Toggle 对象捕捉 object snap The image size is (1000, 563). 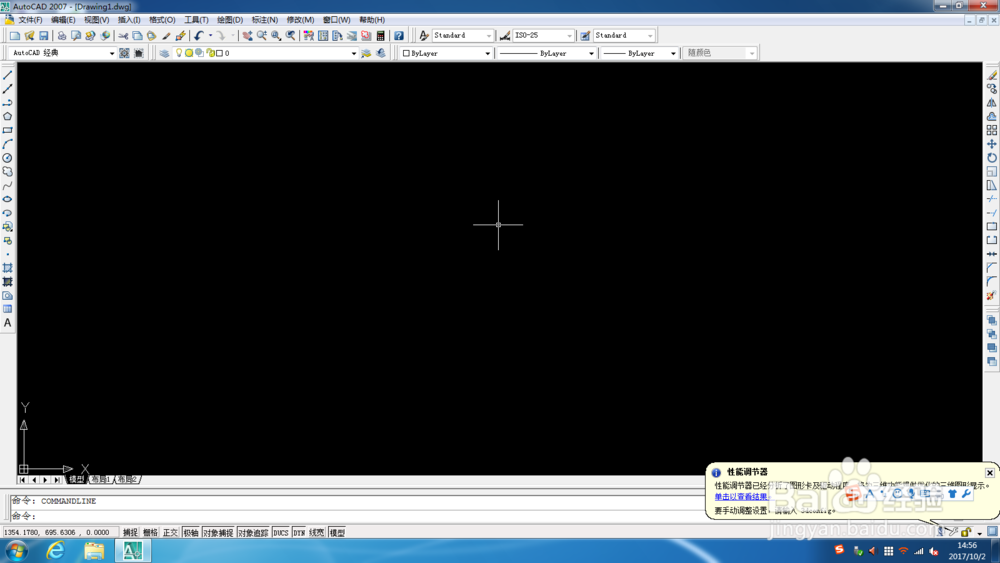[218, 532]
